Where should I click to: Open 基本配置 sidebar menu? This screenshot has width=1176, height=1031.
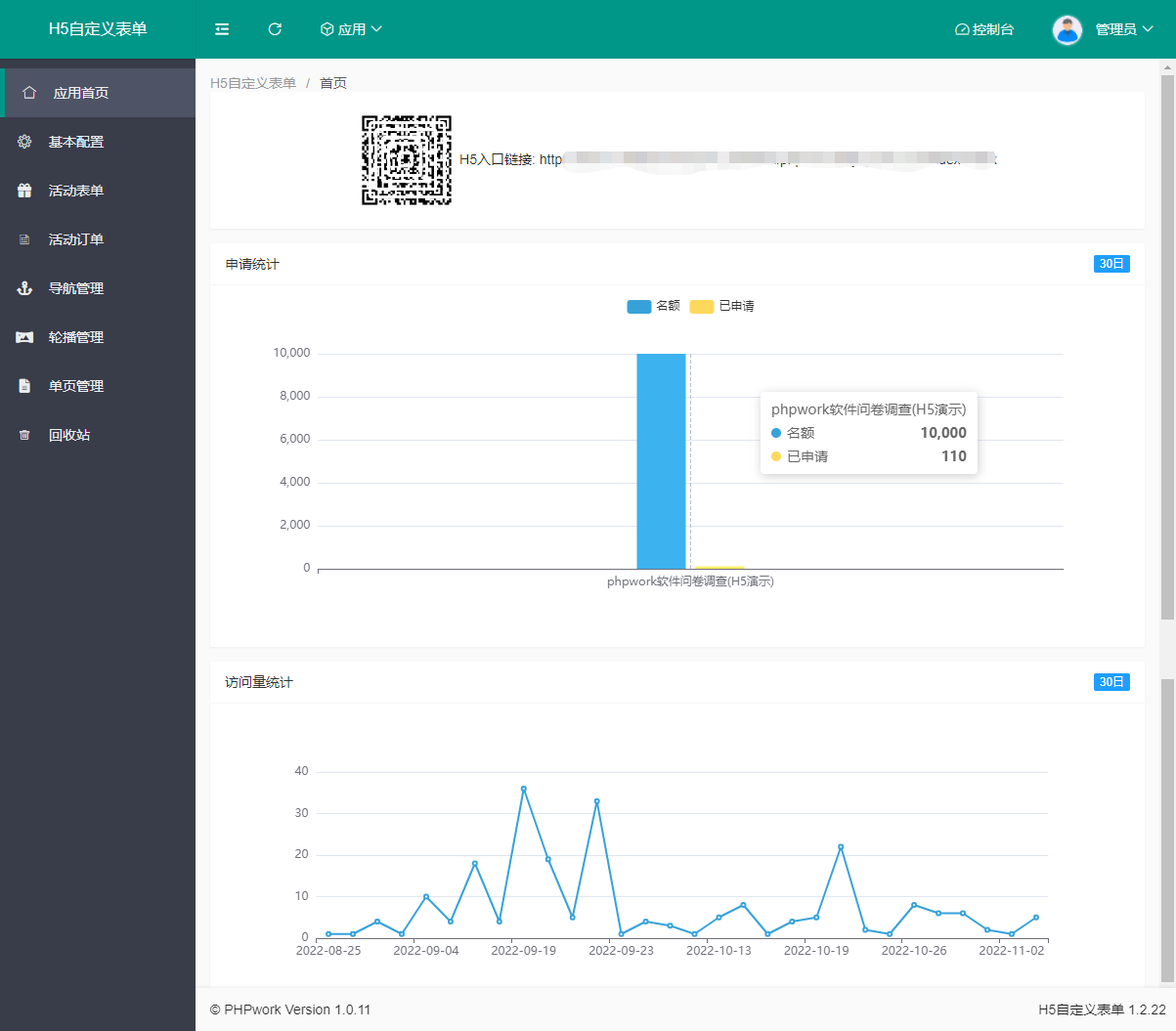point(98,142)
